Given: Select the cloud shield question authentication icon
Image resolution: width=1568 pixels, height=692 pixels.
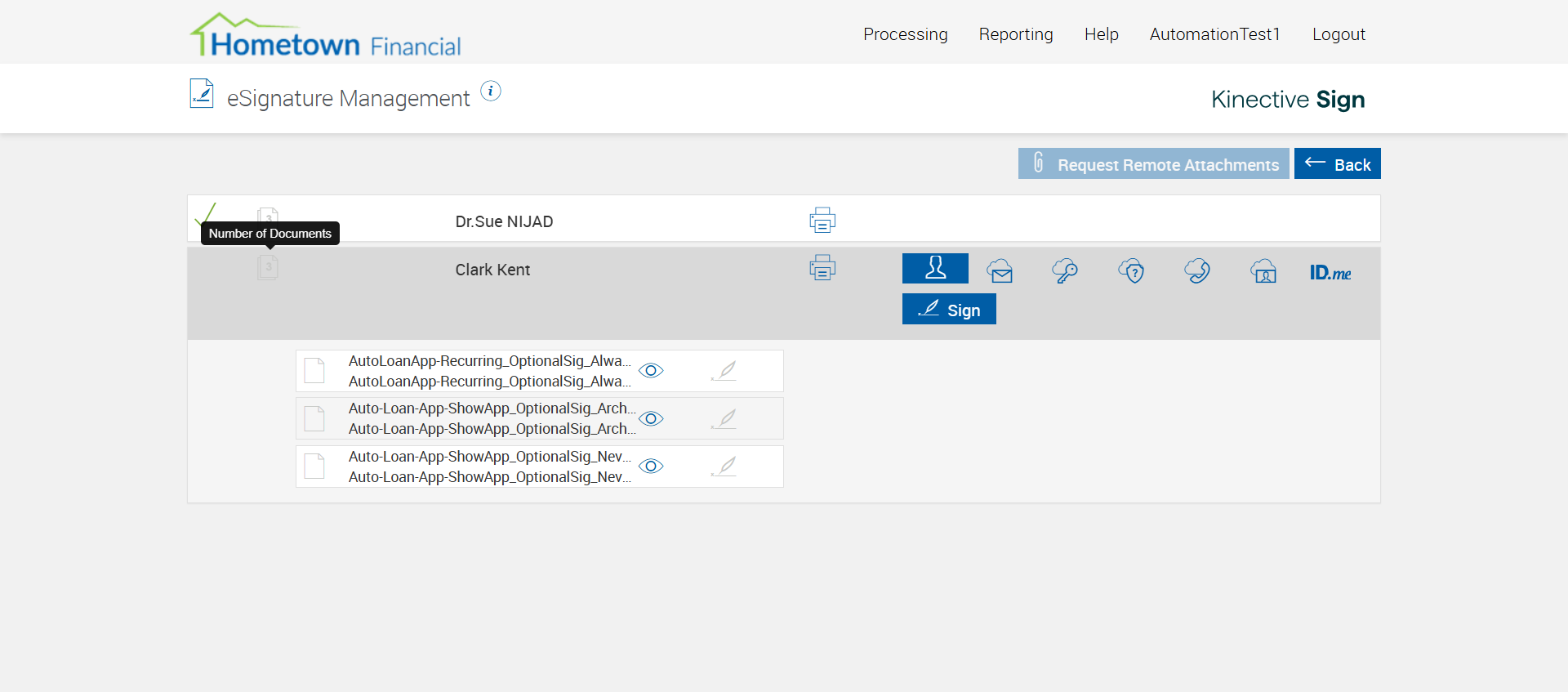Looking at the screenshot, I should [x=1131, y=270].
